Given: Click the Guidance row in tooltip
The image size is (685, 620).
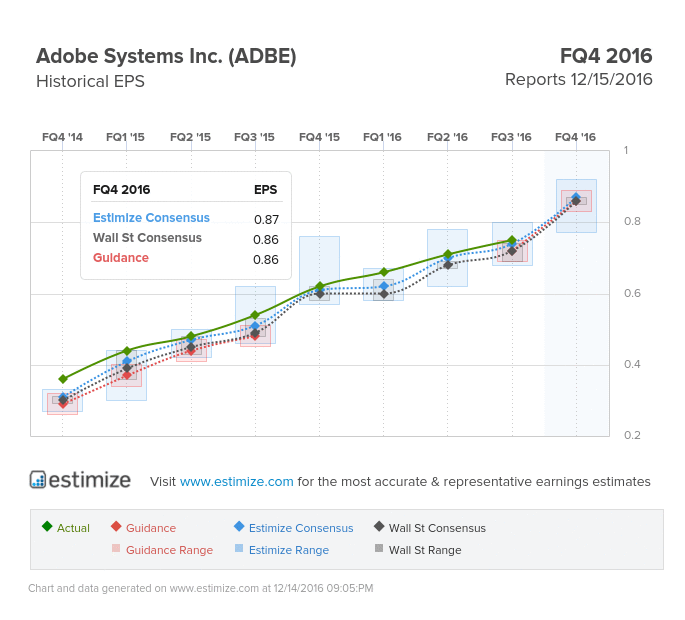Looking at the screenshot, I should tap(186, 259).
